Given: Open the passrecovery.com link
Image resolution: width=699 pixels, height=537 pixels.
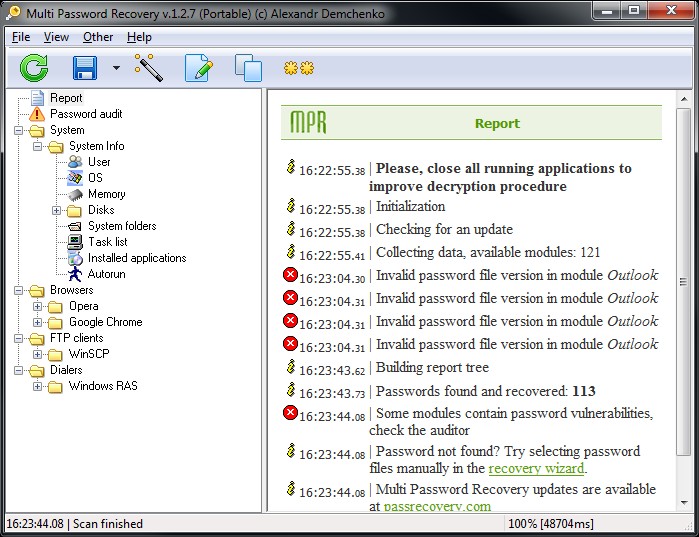Looking at the screenshot, I should (x=437, y=506).
